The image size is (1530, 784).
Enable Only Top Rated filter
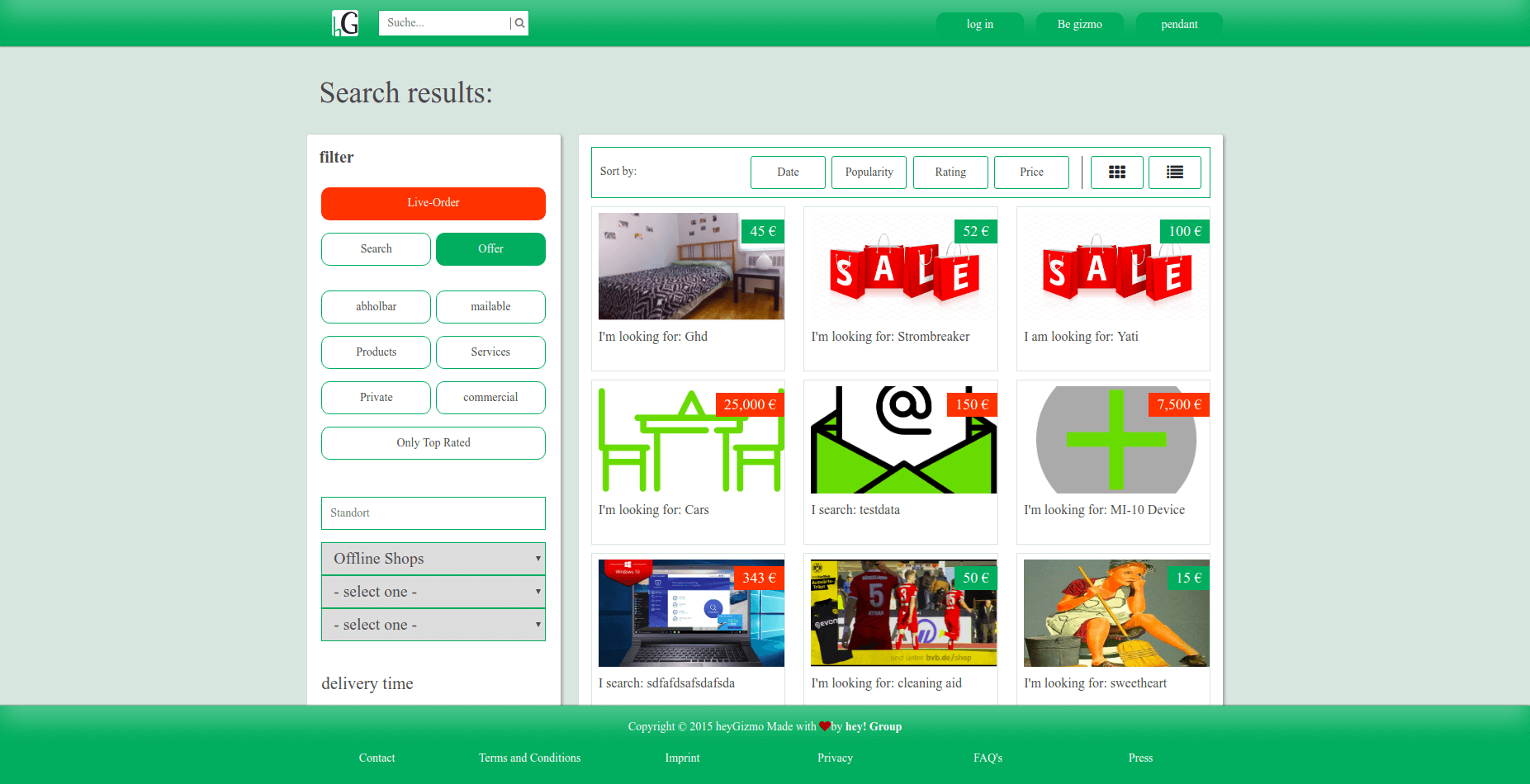433,443
